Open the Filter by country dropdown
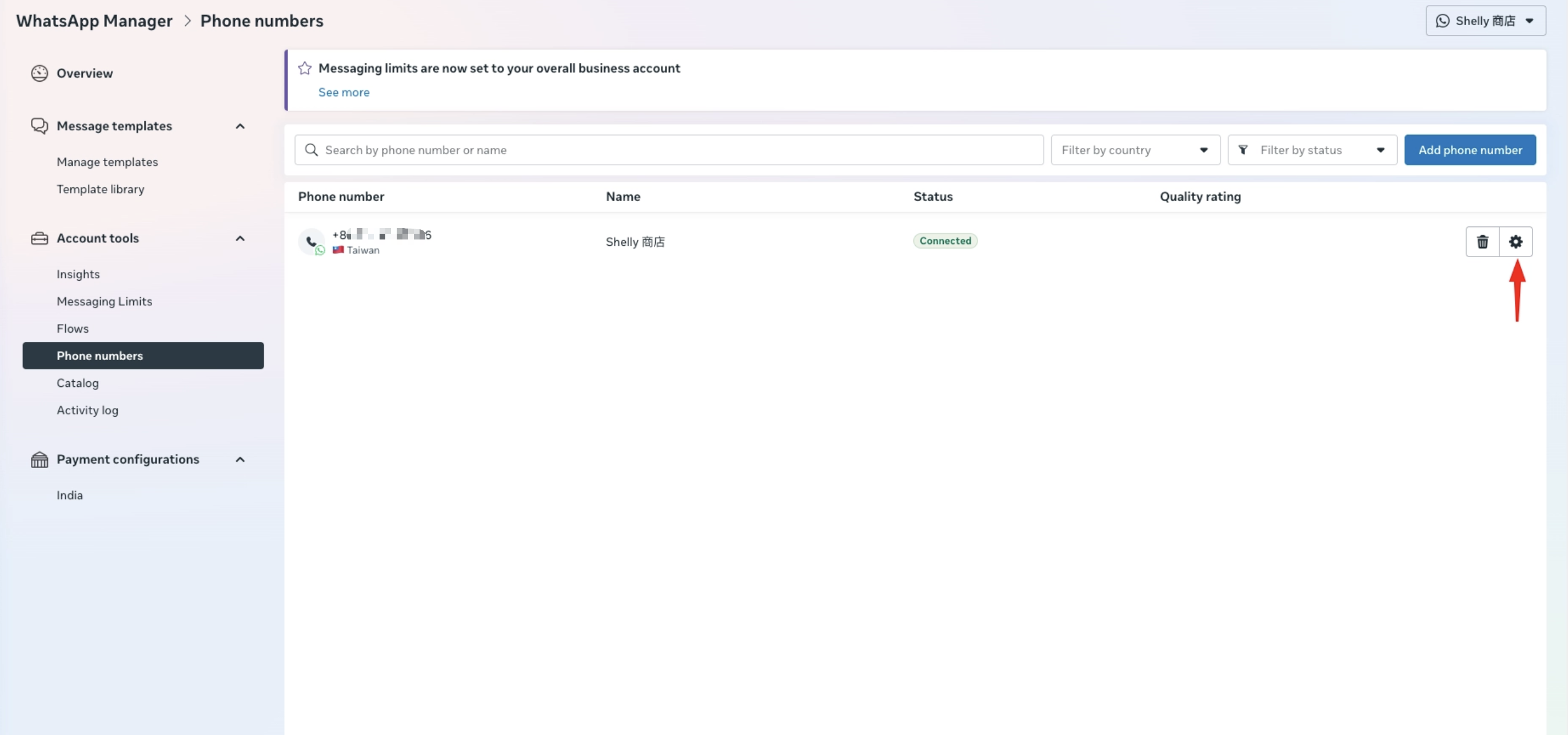 tap(1135, 150)
